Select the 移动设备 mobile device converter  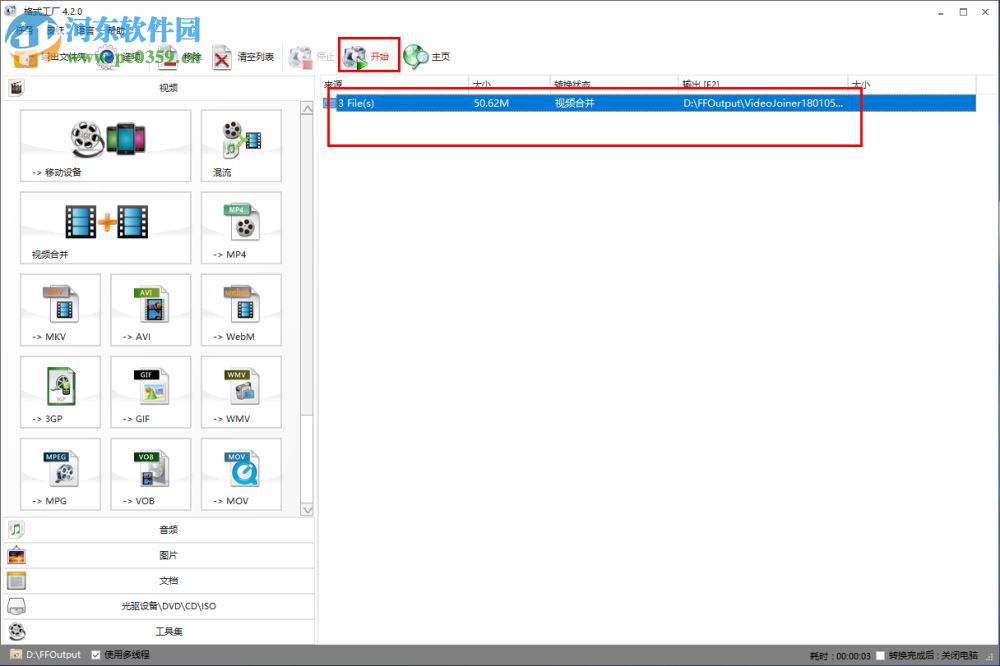(105, 145)
